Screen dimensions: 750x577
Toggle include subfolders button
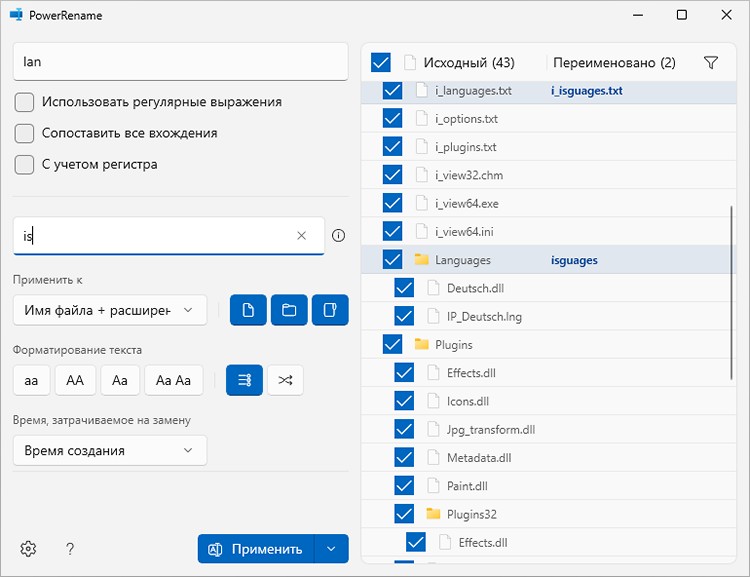[x=330, y=310]
